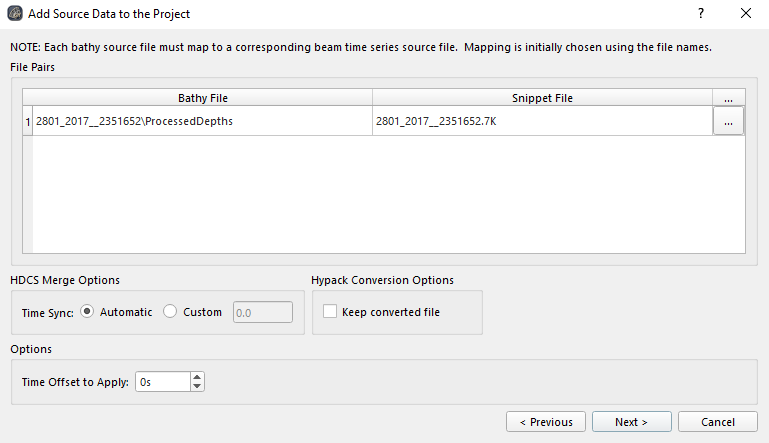Select Automatic time sync option
Screen dimensions: 769x443
point(88,312)
